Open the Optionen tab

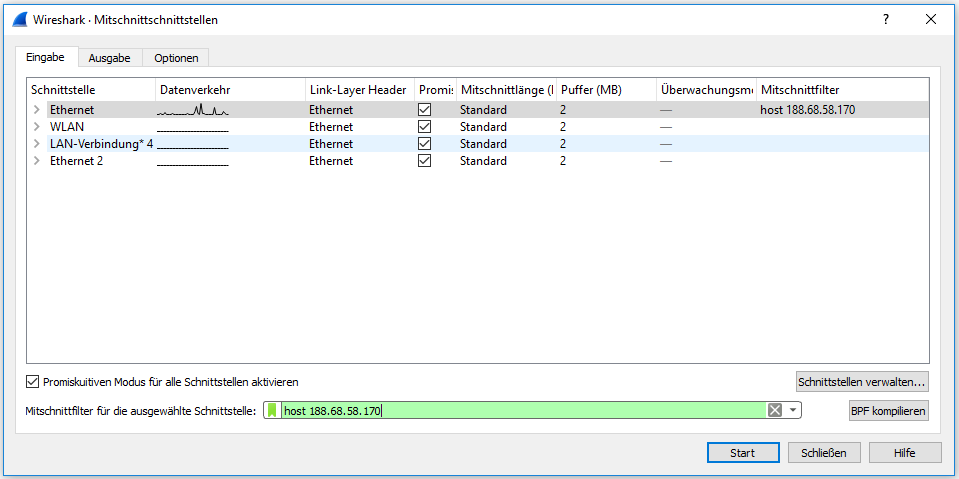point(176,58)
